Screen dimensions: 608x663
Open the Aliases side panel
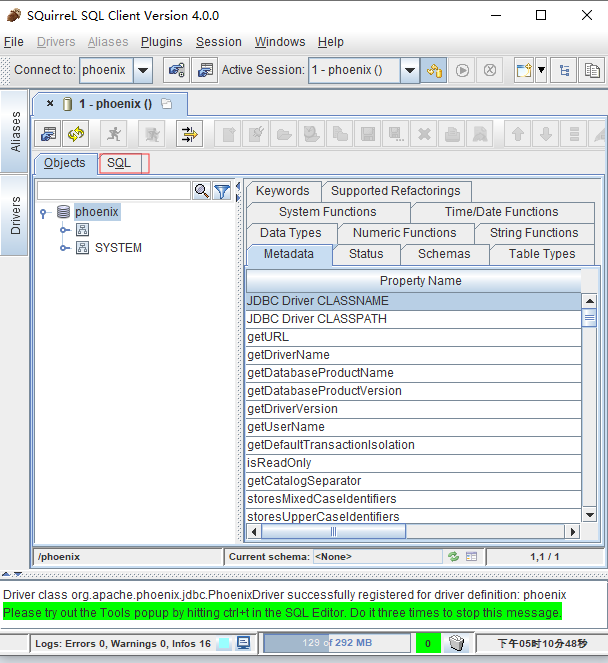[x=15, y=131]
